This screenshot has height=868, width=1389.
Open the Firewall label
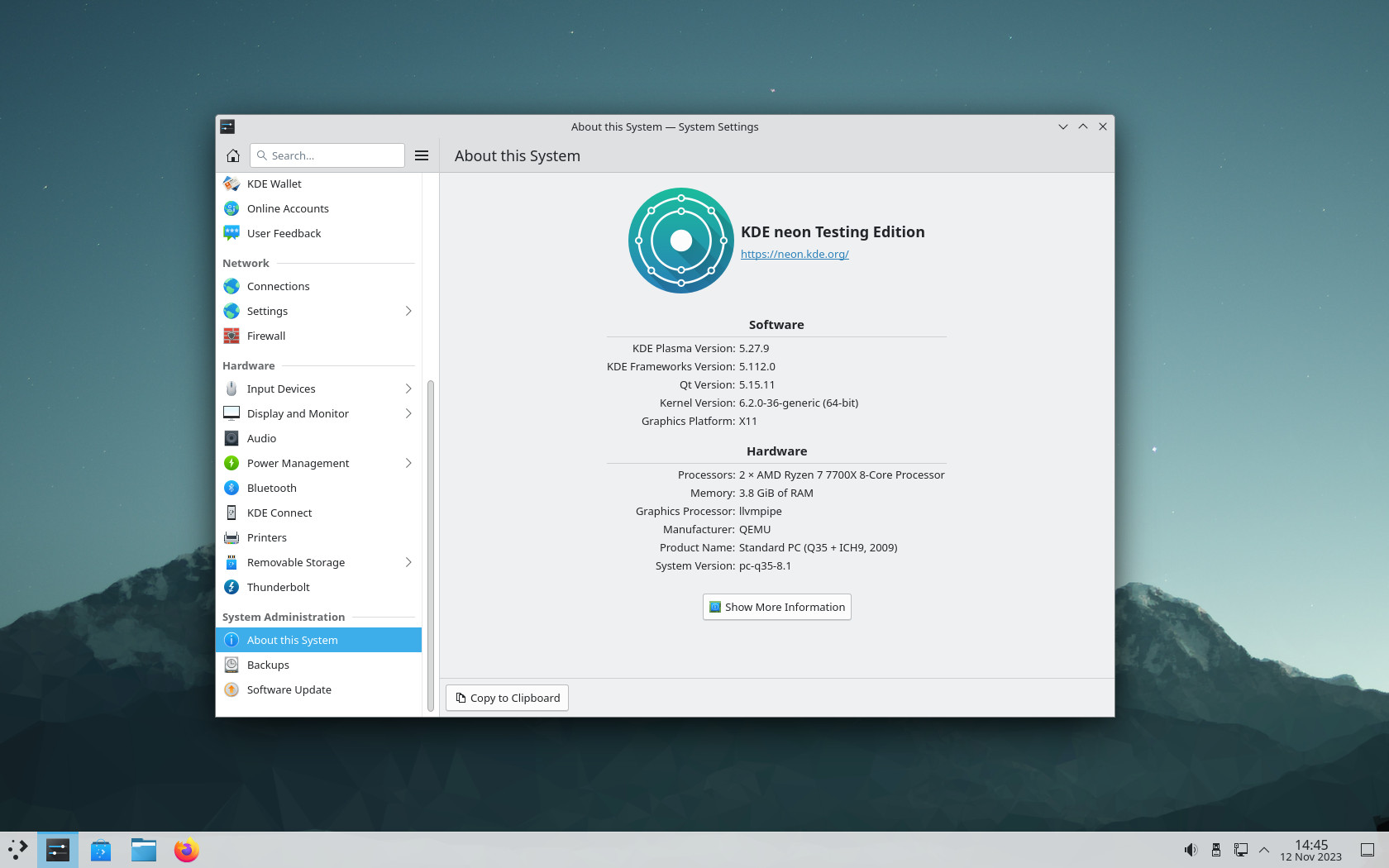[x=266, y=336]
